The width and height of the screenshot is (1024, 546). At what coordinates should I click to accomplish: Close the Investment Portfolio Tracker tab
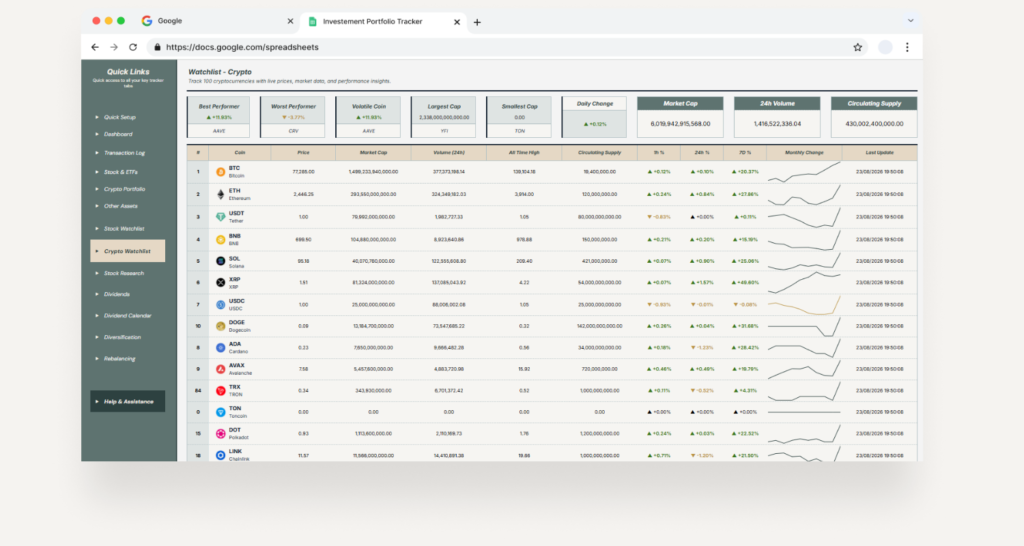(x=457, y=22)
